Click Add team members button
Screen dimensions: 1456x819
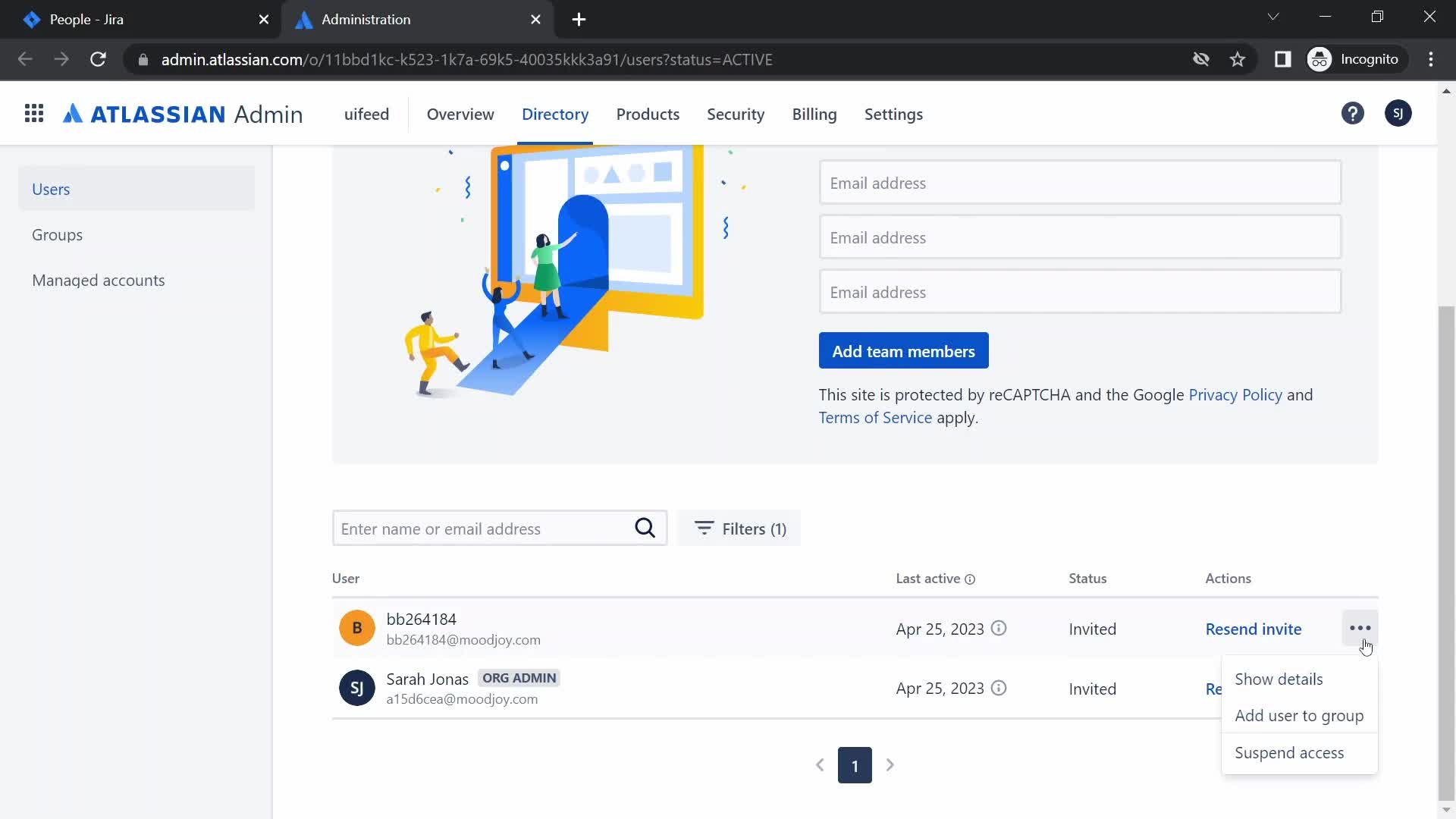(x=904, y=350)
